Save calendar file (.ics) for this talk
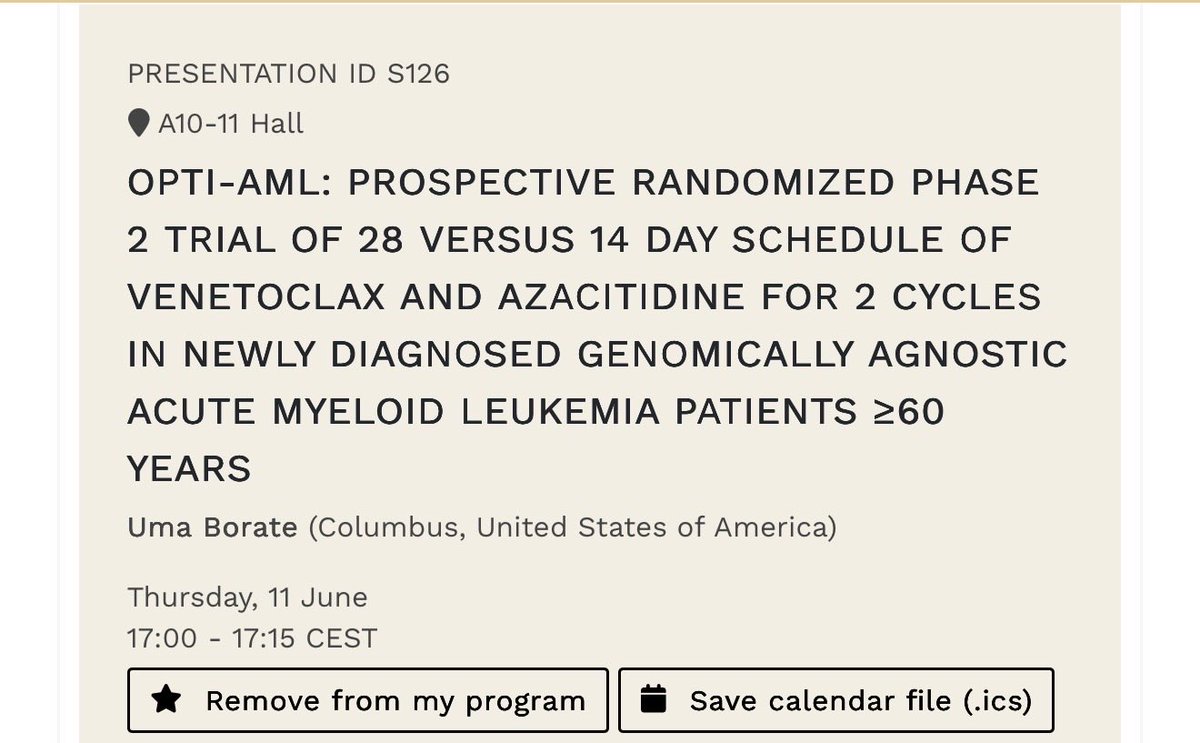 tap(836, 700)
